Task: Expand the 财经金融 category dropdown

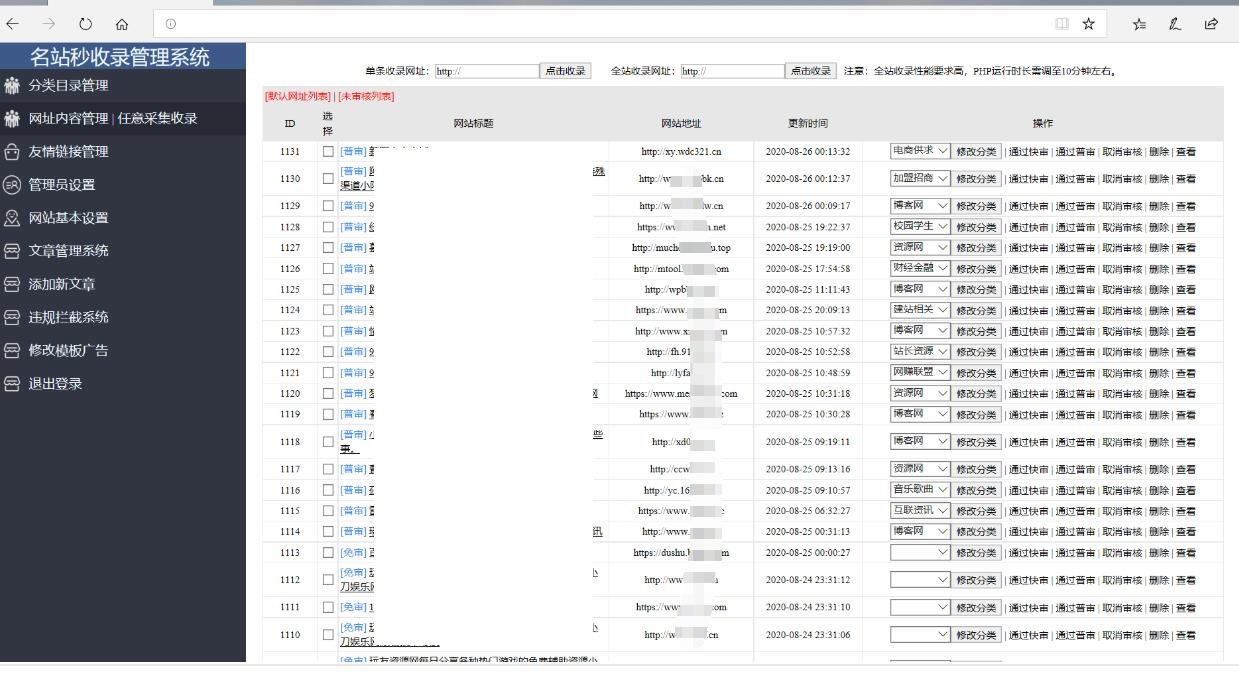Action: [x=919, y=268]
